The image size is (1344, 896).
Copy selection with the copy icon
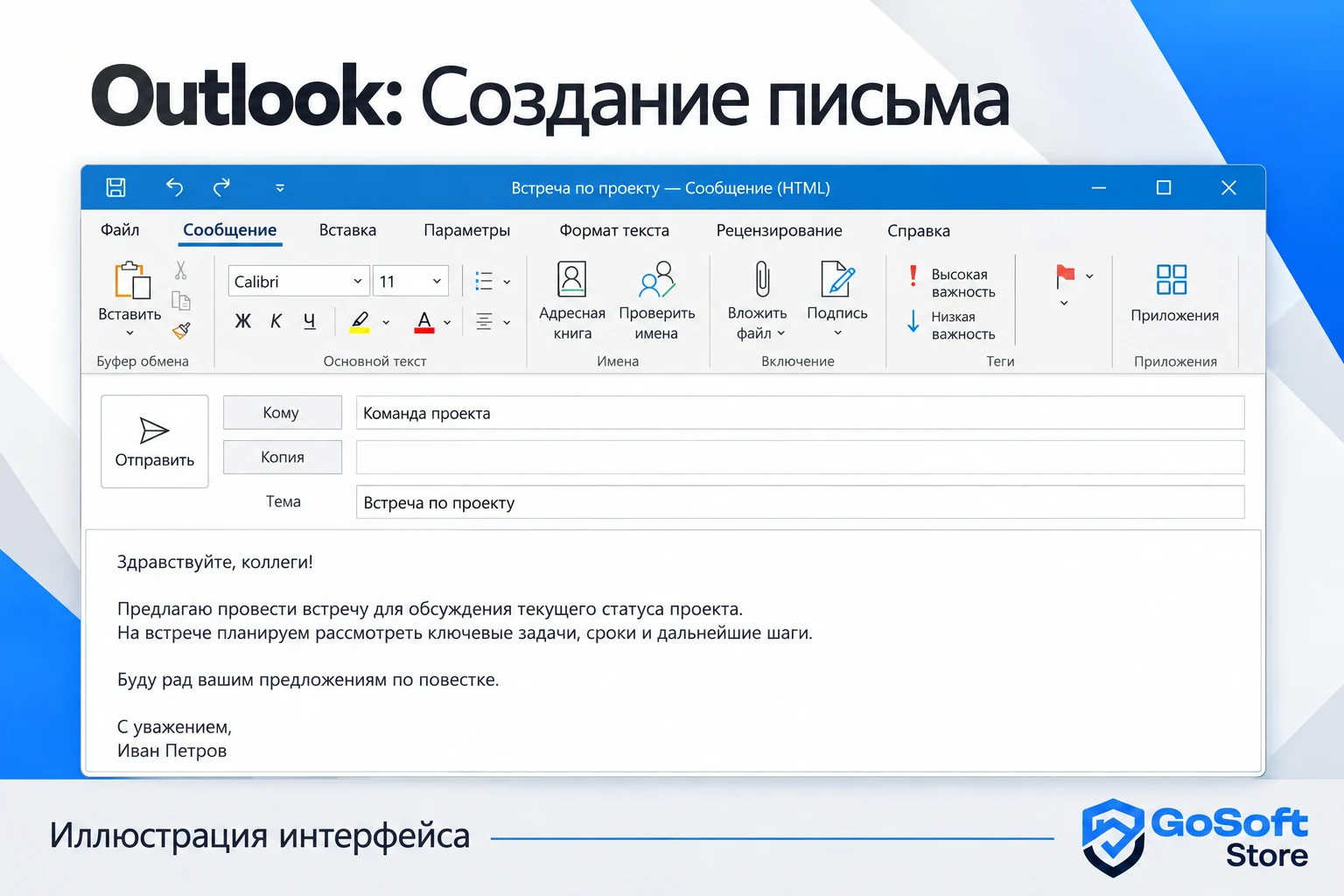[x=181, y=301]
